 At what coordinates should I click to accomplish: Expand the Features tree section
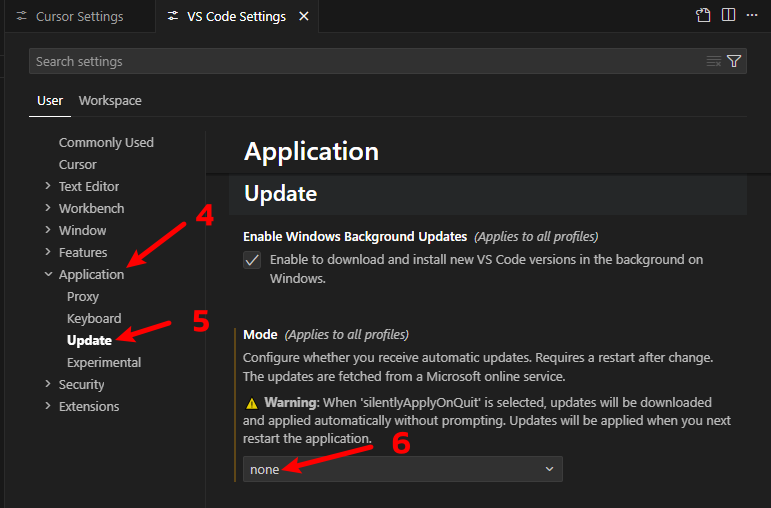pyautogui.click(x=48, y=252)
